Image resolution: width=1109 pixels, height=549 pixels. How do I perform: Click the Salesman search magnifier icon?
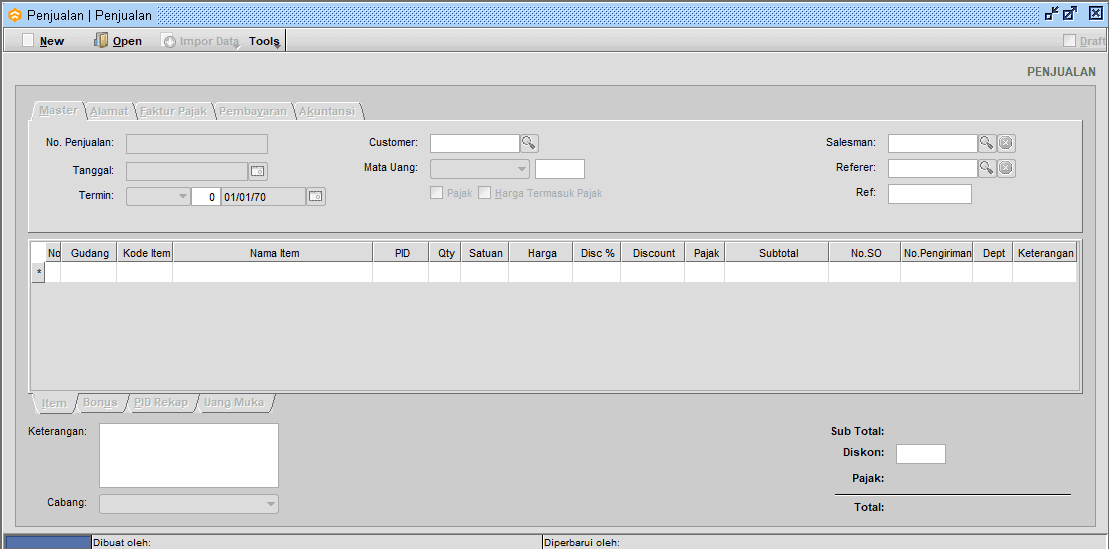tap(986, 143)
